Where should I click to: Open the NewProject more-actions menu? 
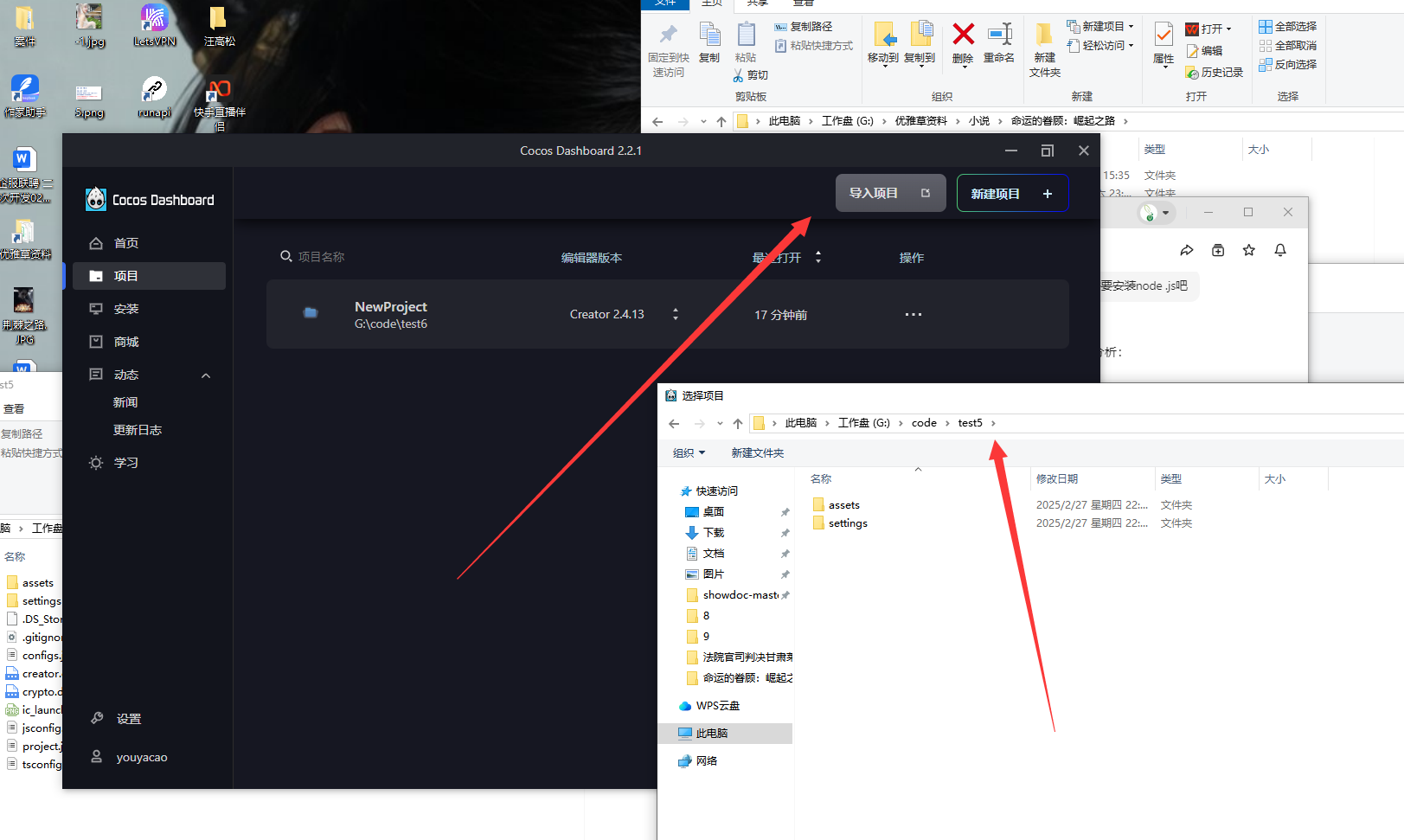pos(914,314)
